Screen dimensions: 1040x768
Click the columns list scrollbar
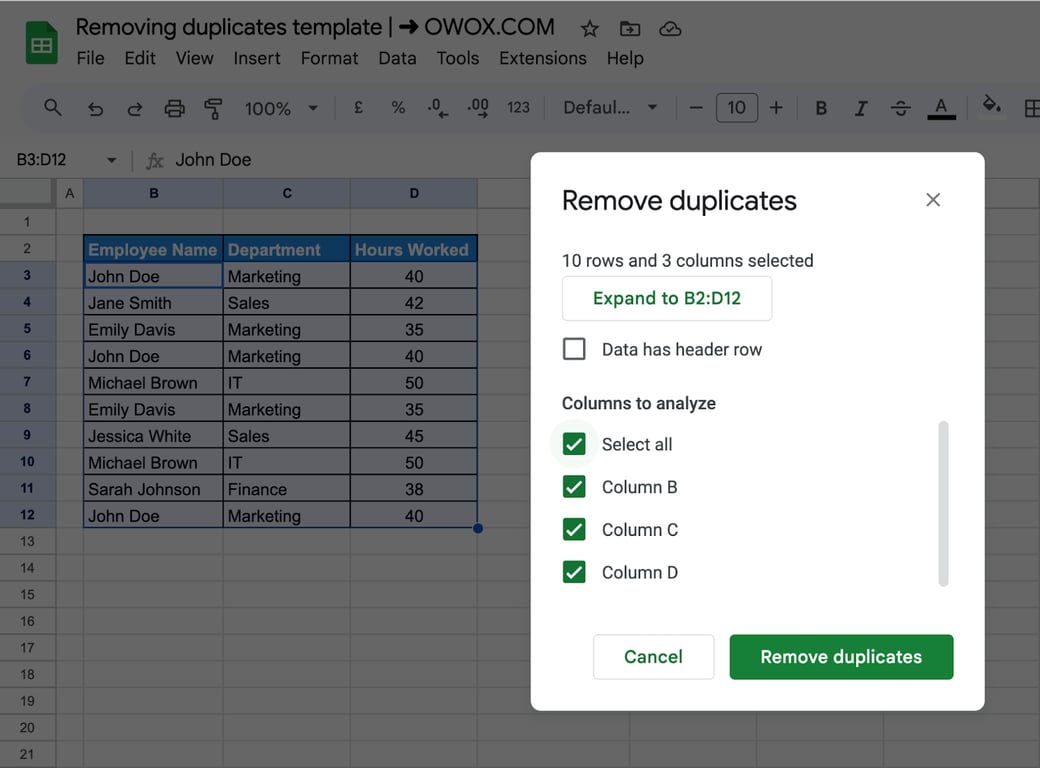click(x=943, y=503)
